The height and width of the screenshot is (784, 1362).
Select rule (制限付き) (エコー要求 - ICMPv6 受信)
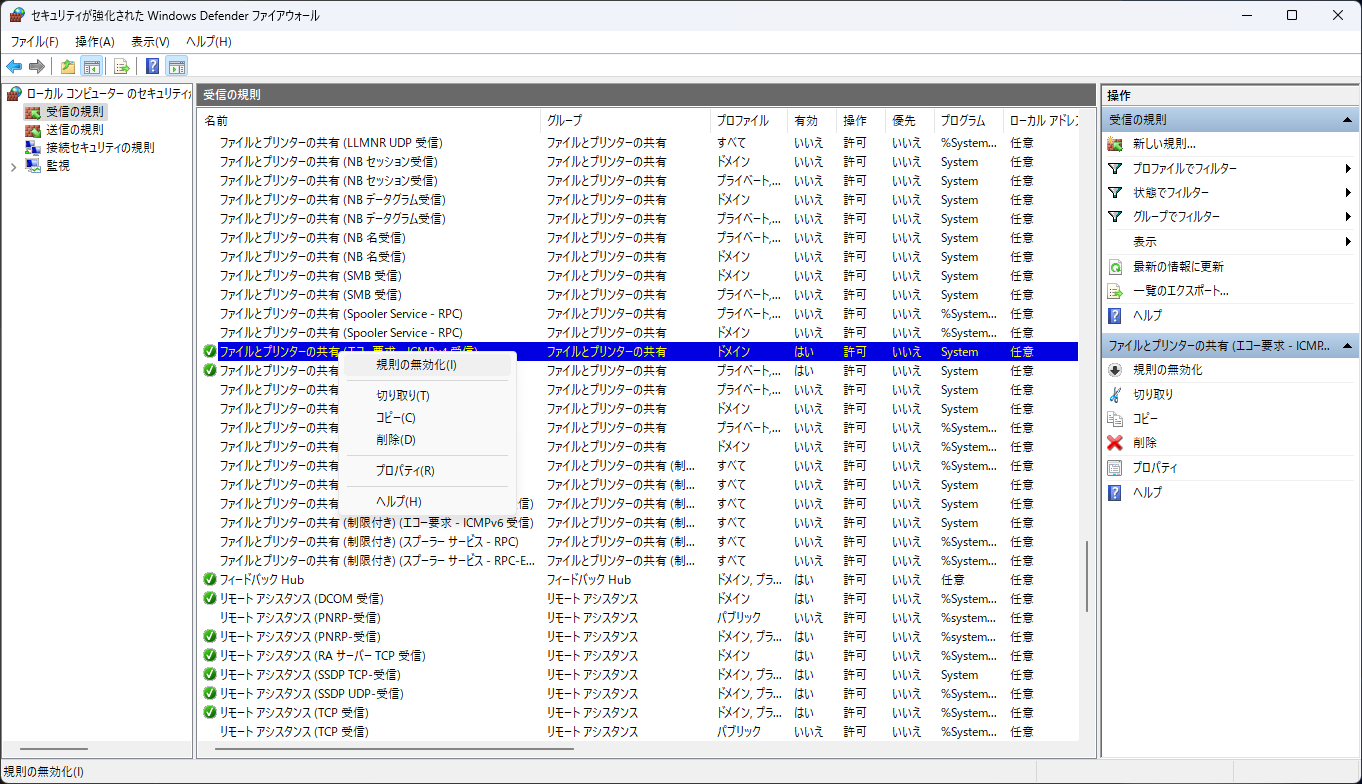[x=639, y=523]
